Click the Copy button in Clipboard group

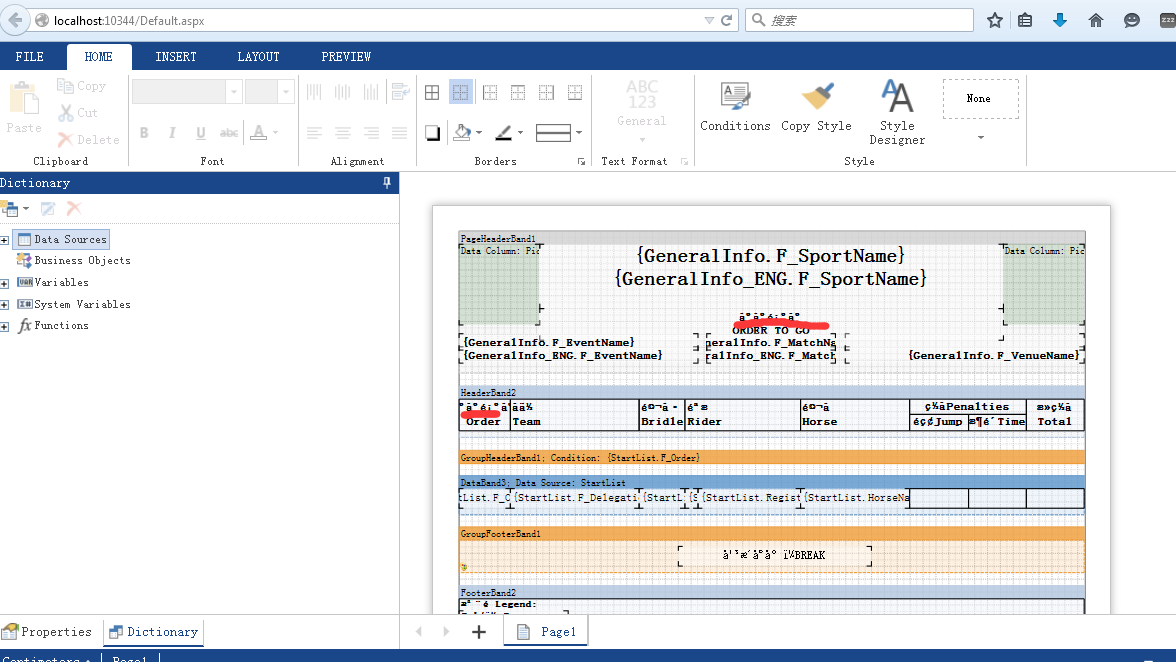tap(81, 86)
